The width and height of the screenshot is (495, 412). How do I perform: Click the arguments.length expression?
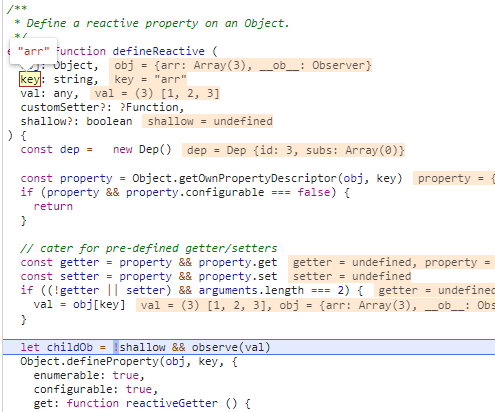point(251,290)
